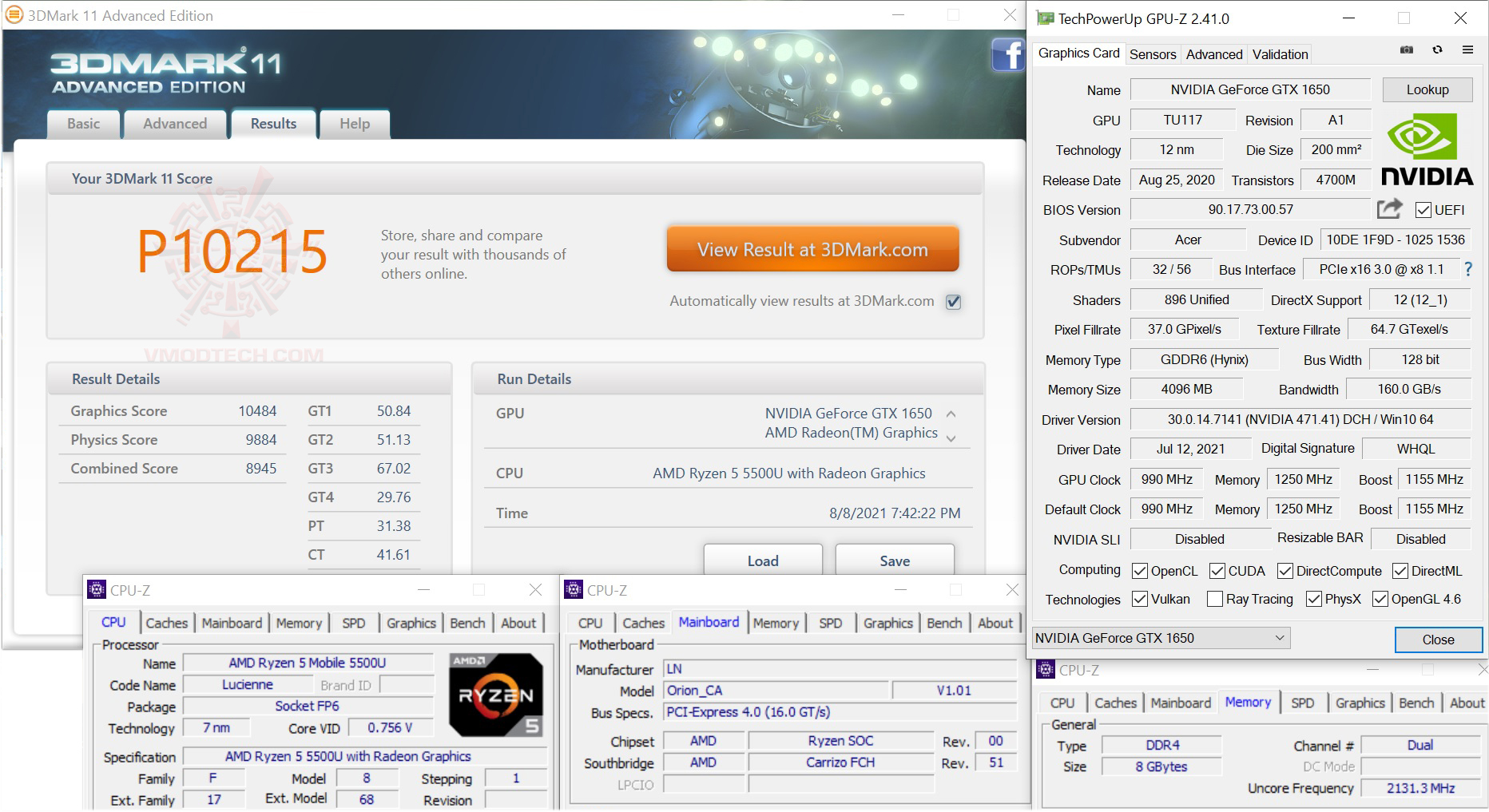This screenshot has width=1489, height=812.
Task: Click the NVIDIA logo in GPU-Z
Action: click(x=1427, y=149)
